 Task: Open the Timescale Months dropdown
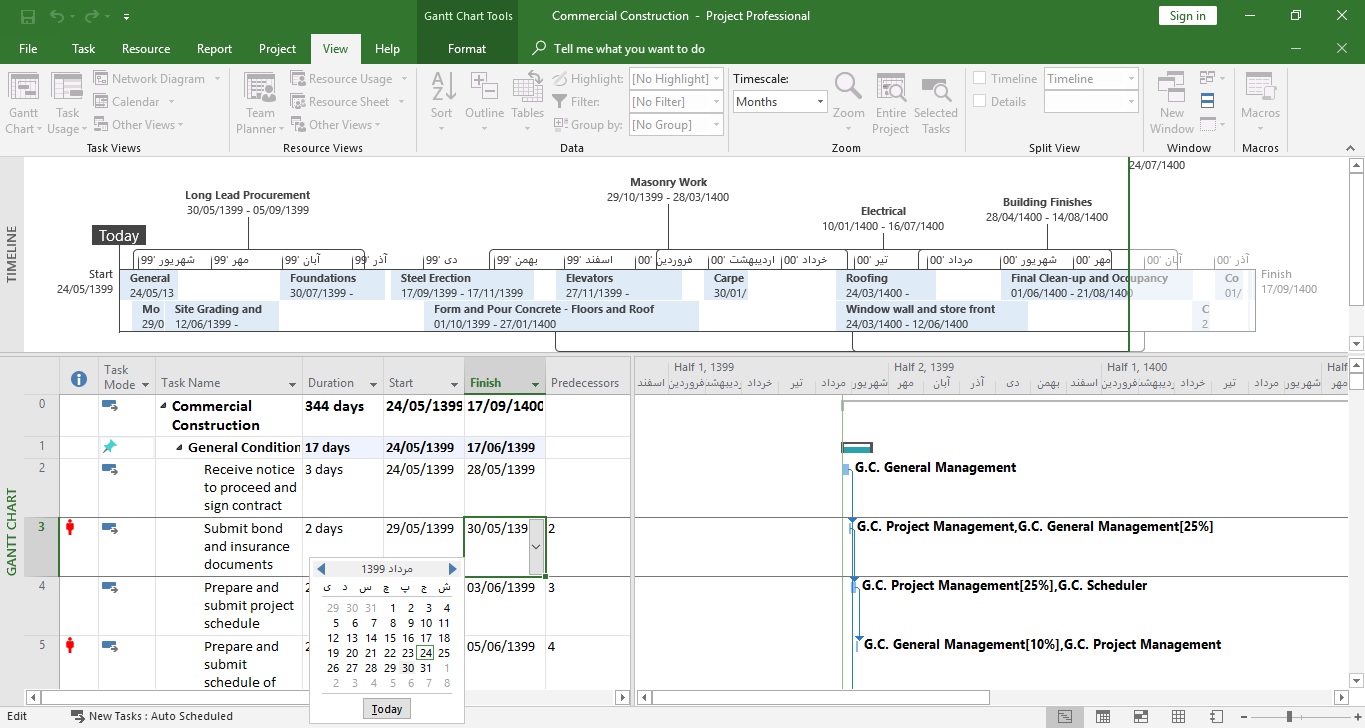(820, 102)
